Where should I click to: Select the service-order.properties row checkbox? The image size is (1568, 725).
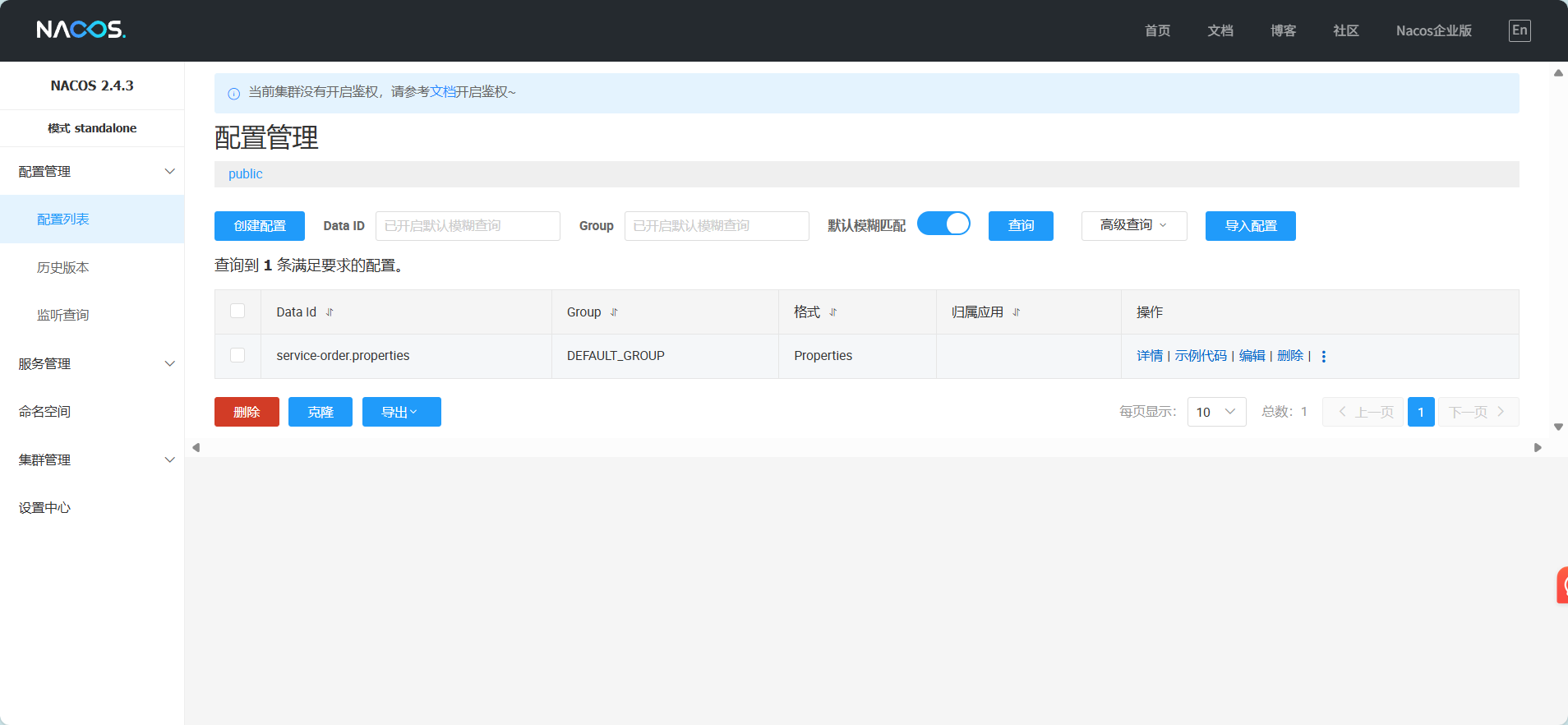pyautogui.click(x=238, y=355)
